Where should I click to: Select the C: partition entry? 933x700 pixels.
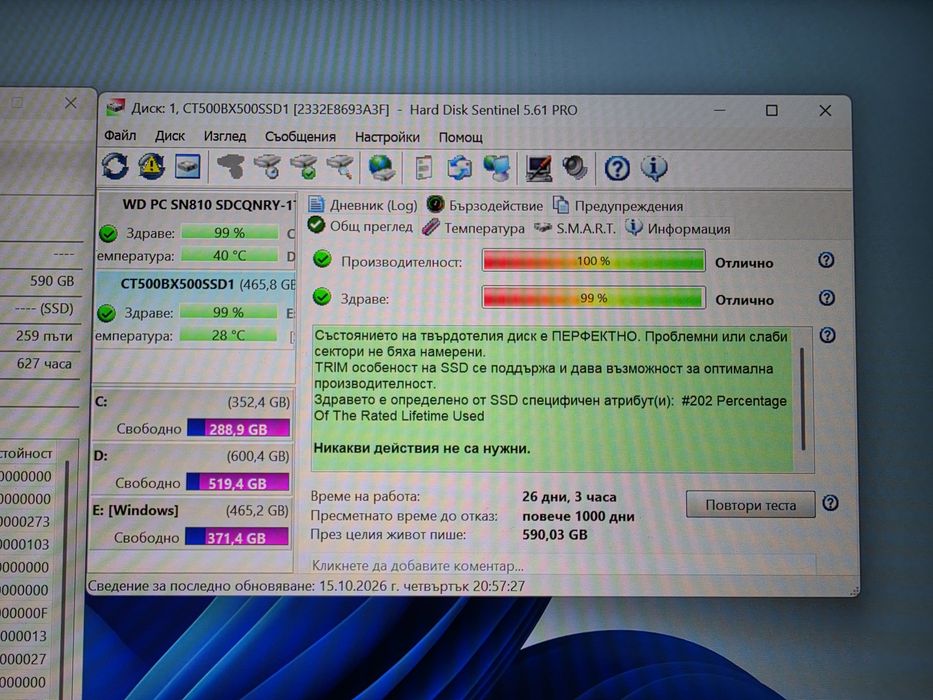pyautogui.click(x=192, y=414)
